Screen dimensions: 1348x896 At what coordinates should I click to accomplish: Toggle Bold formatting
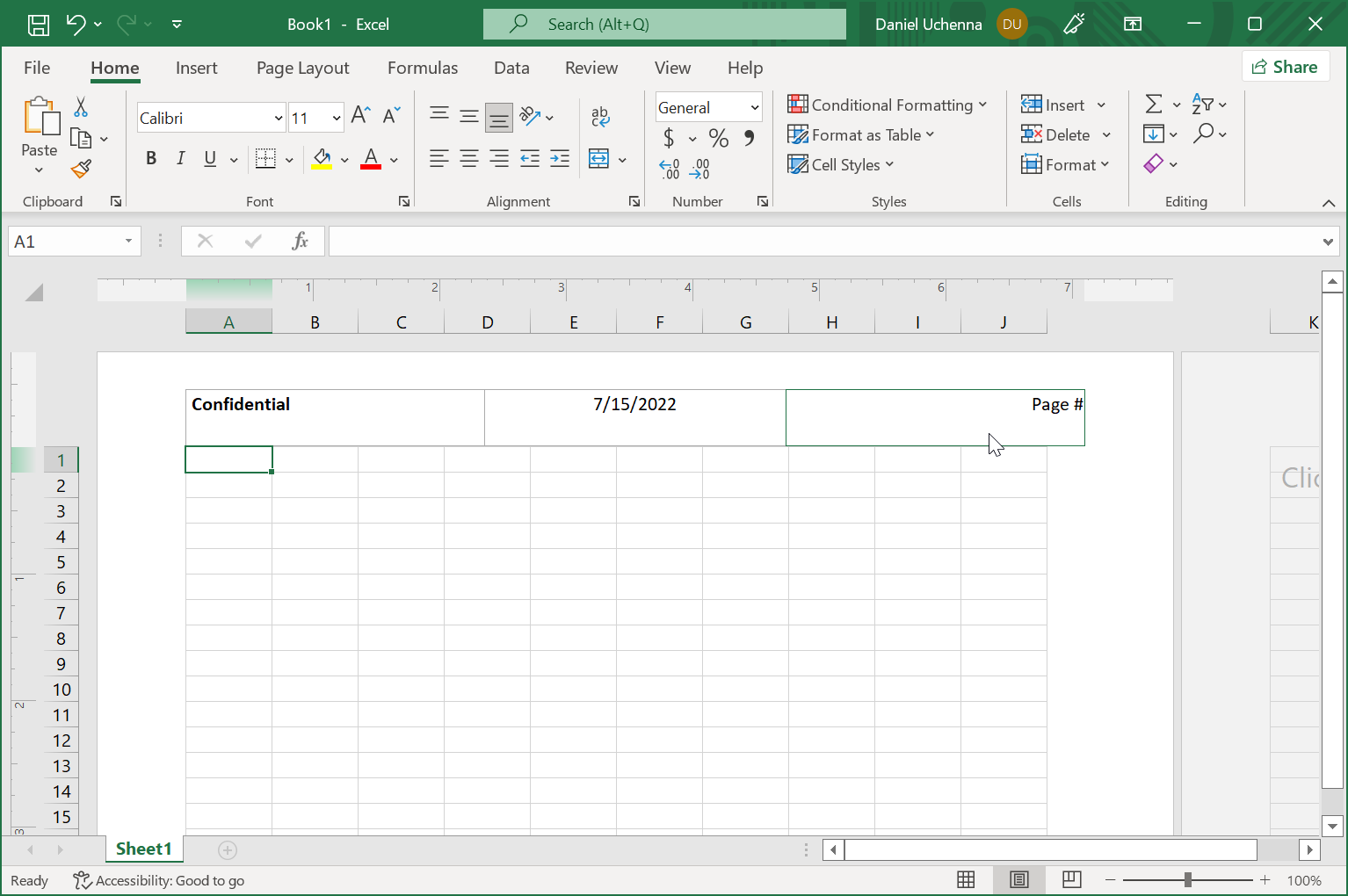coord(151,158)
